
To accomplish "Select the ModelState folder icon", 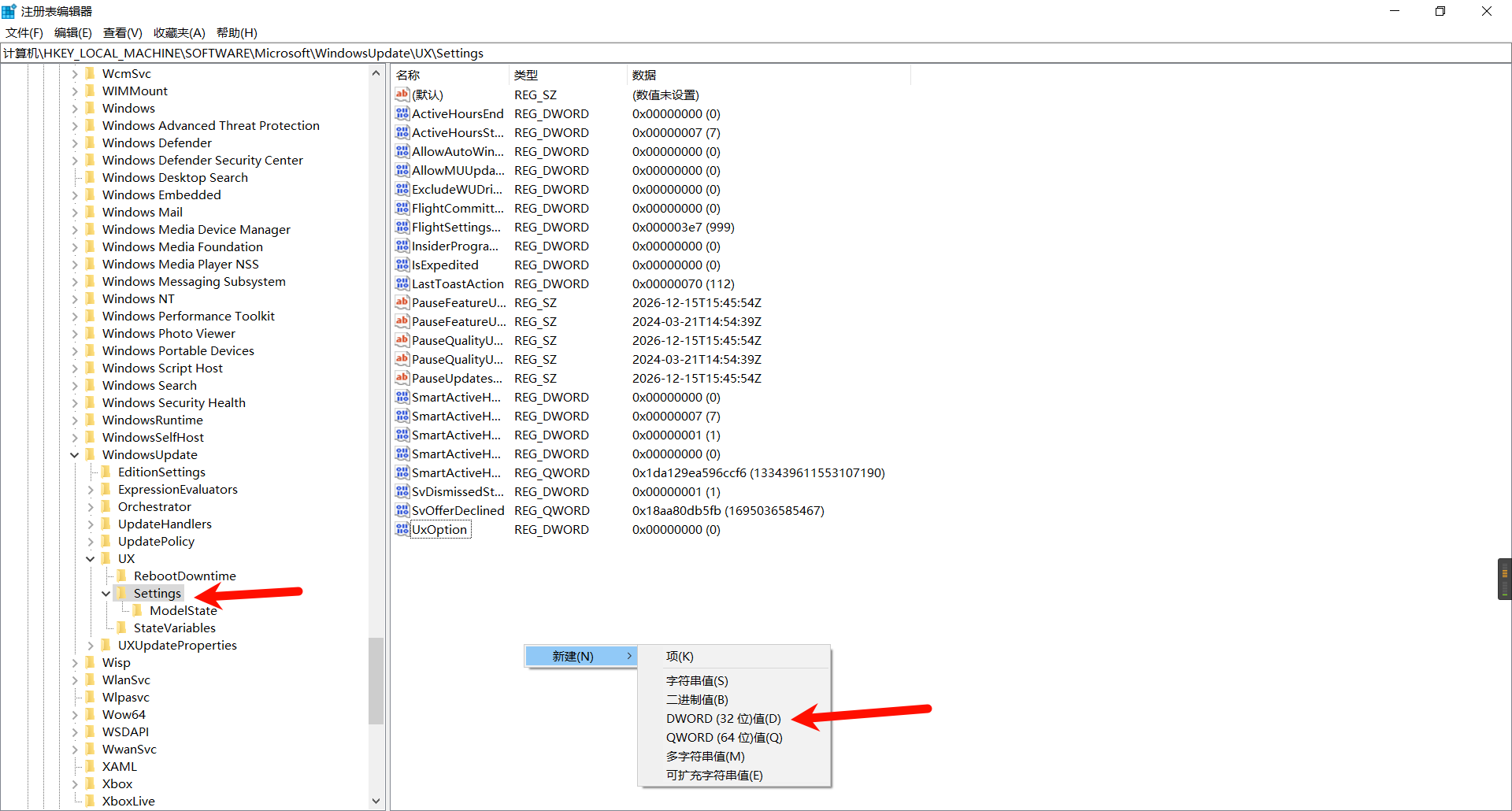I will coord(137,610).
